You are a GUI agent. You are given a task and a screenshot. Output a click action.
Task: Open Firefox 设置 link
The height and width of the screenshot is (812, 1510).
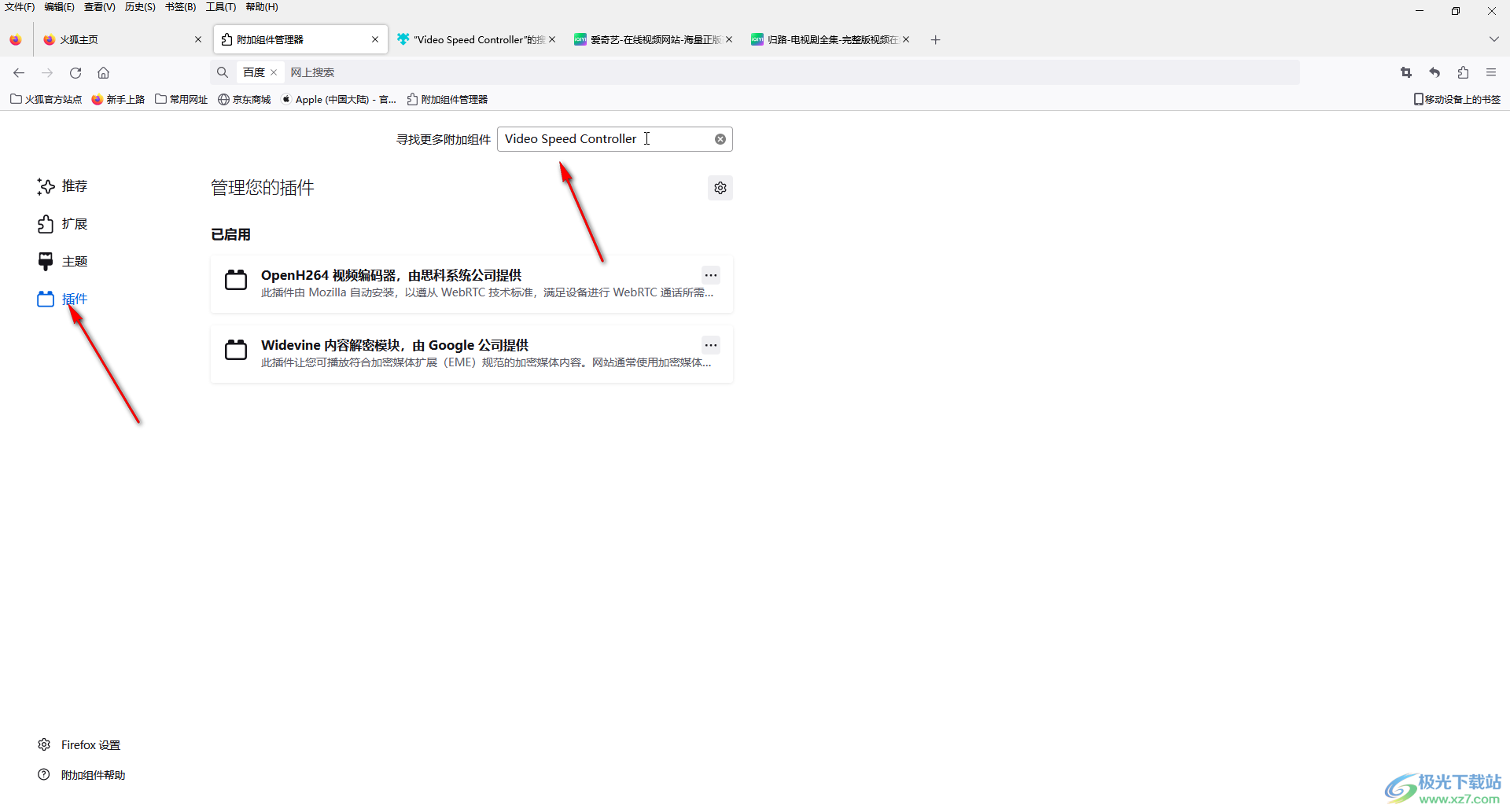click(79, 744)
